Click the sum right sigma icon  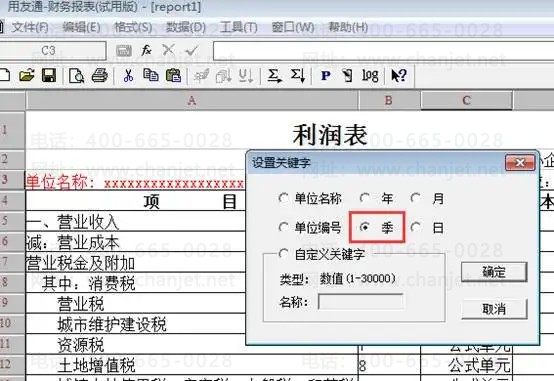(x=275, y=76)
